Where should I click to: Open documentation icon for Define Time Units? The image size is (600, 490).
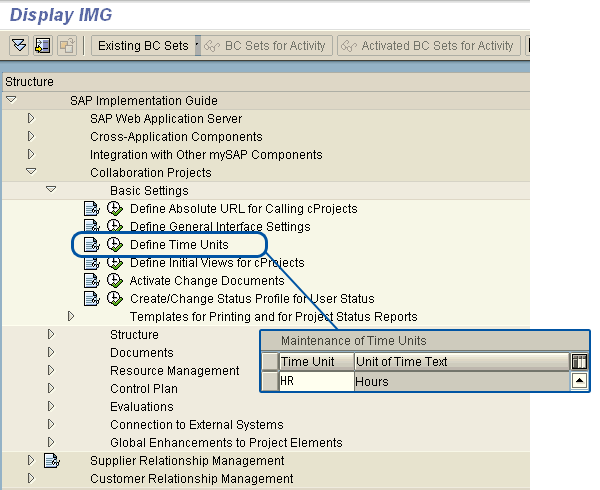click(92, 244)
